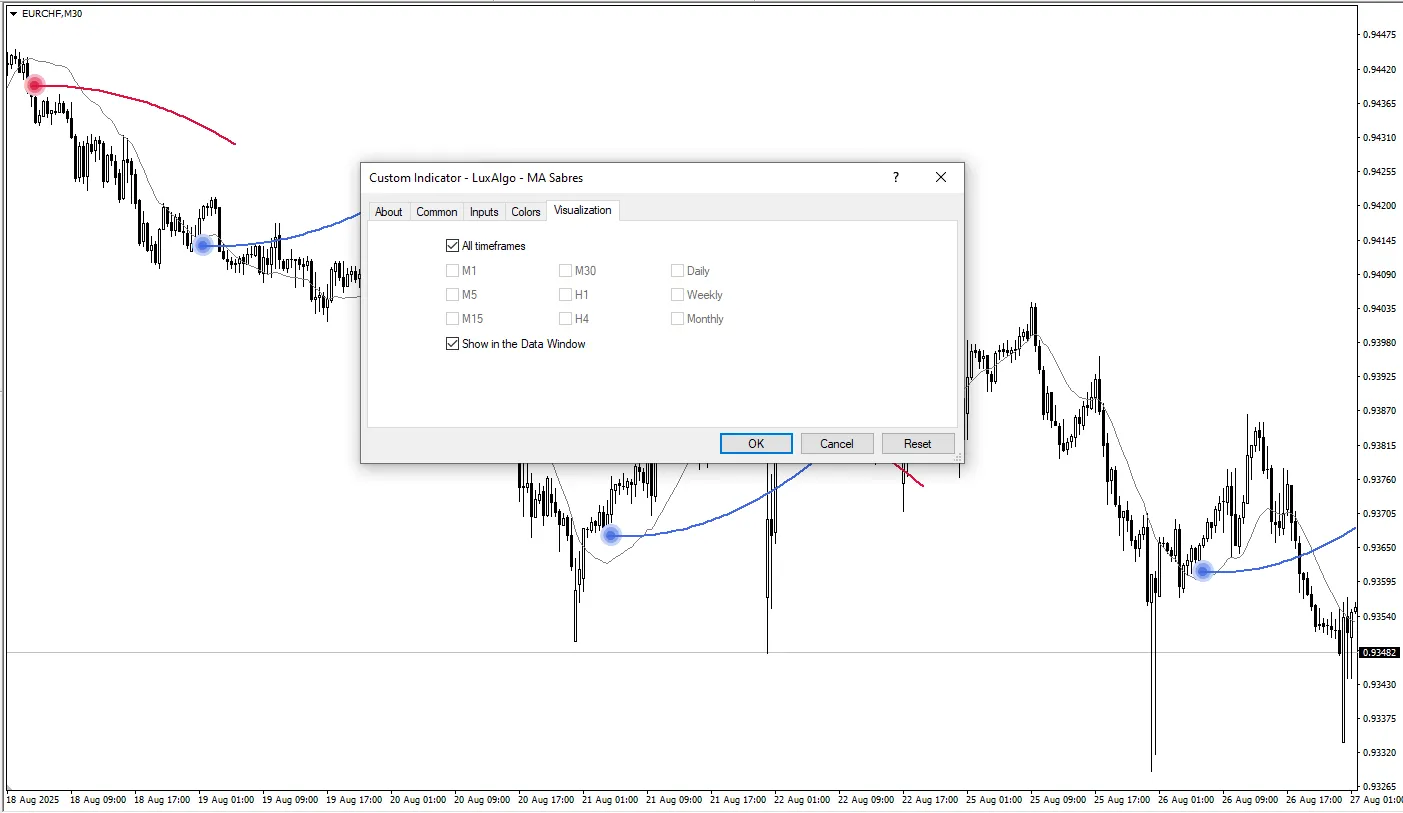Screen dimensions: 1403x813
Task: Click the current price label 0.93482
Action: click(x=1380, y=653)
